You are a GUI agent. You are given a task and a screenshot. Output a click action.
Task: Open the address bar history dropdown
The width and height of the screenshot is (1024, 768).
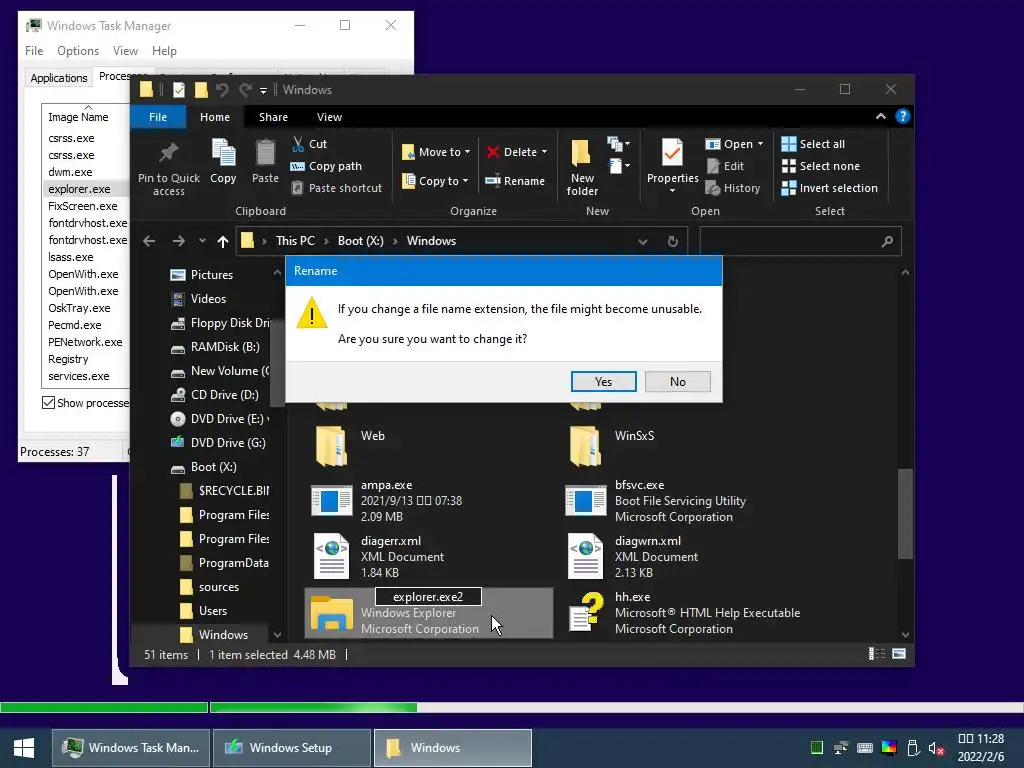point(643,242)
